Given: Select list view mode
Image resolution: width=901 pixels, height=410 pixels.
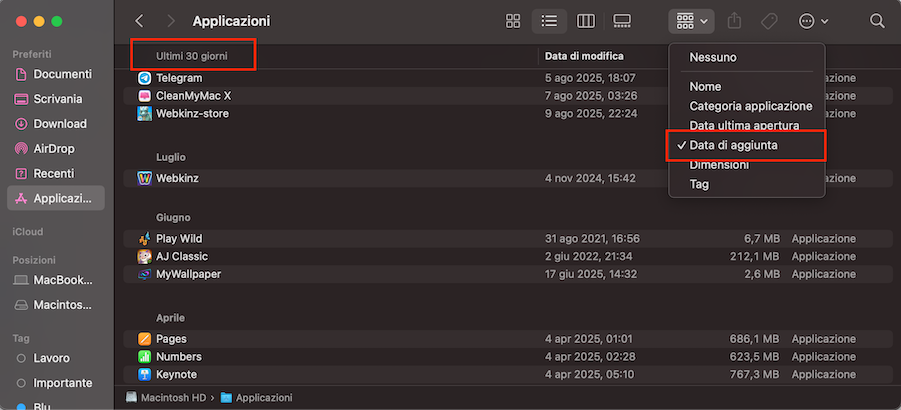Looking at the screenshot, I should 549,21.
